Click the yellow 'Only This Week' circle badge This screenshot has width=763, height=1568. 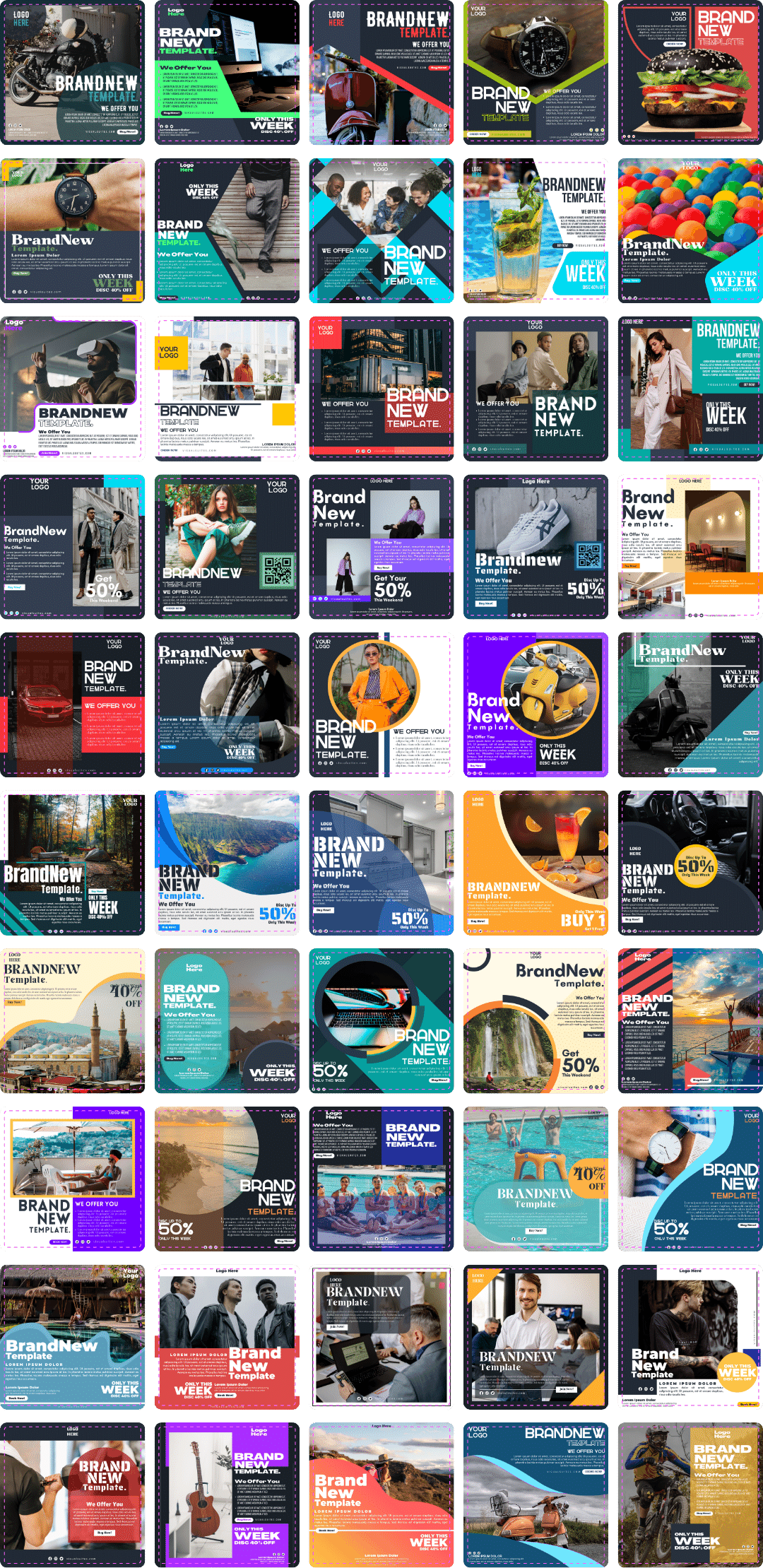pos(737,1372)
